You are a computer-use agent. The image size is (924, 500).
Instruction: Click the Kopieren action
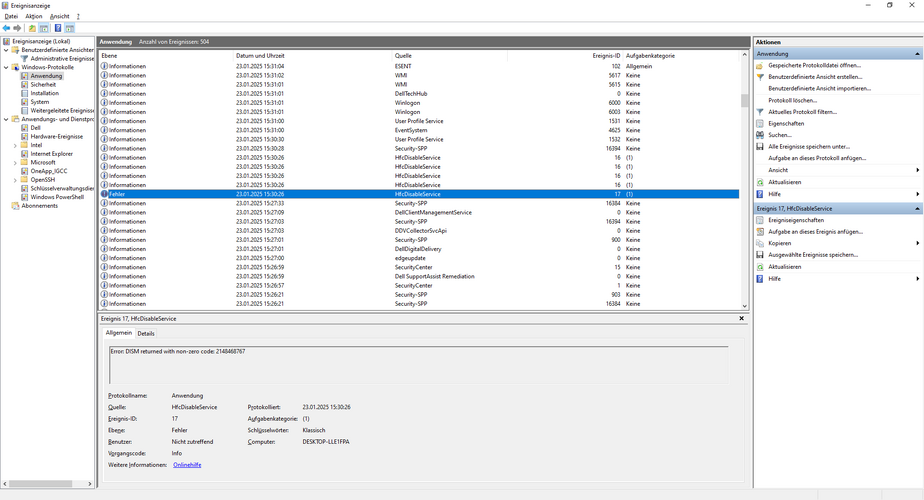[779, 244]
